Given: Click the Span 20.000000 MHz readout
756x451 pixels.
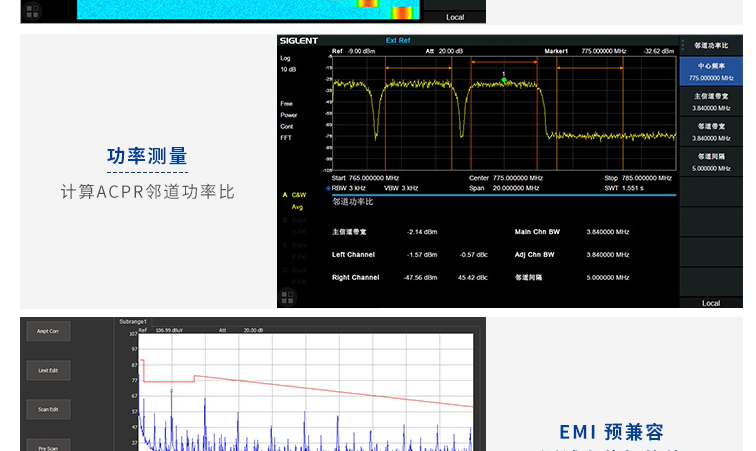Looking at the screenshot, I should 503,187.
